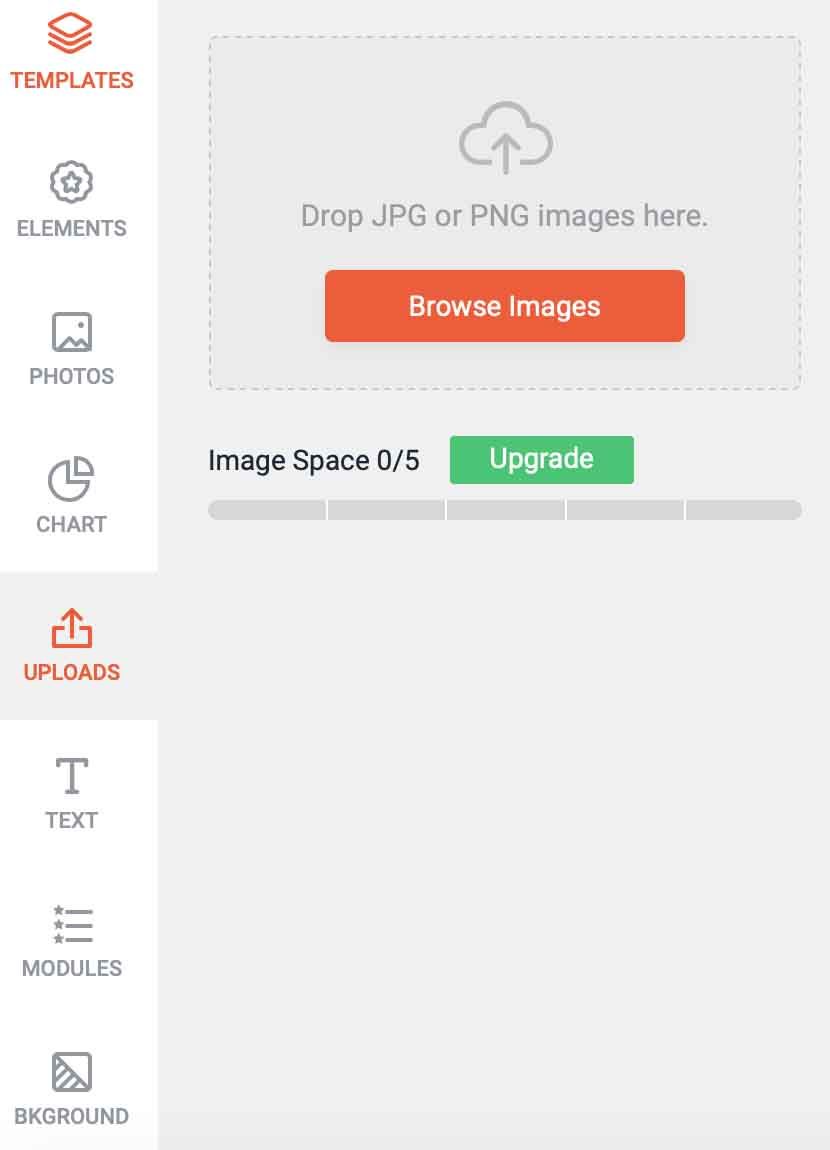Image resolution: width=830 pixels, height=1150 pixels.
Task: Open the Photos picture icon
Action: coord(72,332)
